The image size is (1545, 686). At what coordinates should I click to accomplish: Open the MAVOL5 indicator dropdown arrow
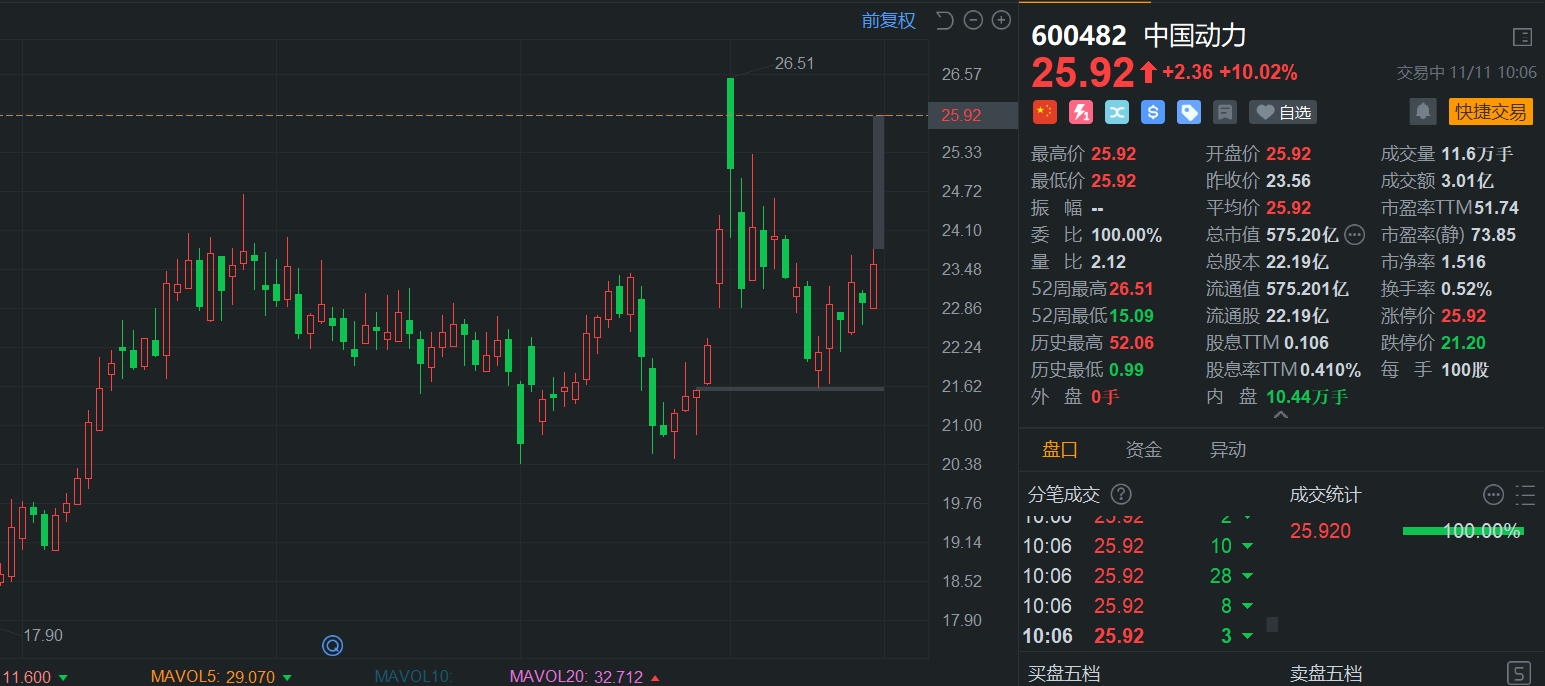point(288,677)
